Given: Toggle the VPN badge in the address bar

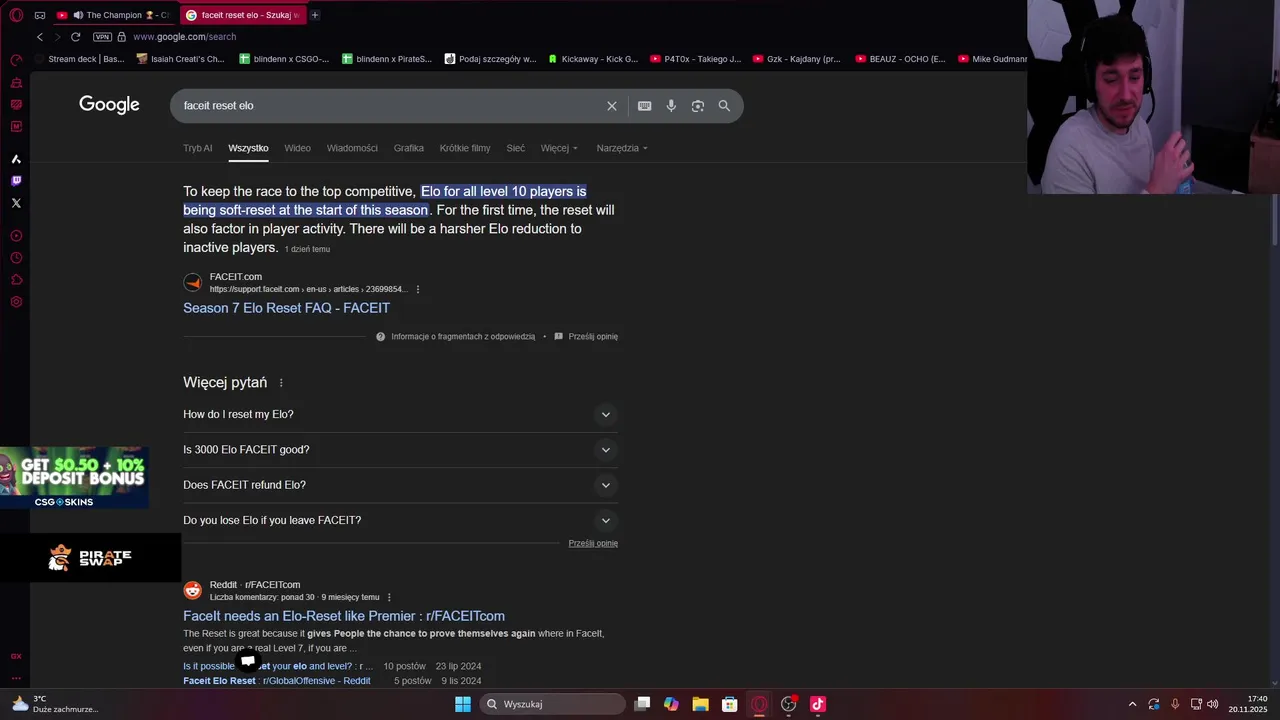Looking at the screenshot, I should tap(102, 37).
